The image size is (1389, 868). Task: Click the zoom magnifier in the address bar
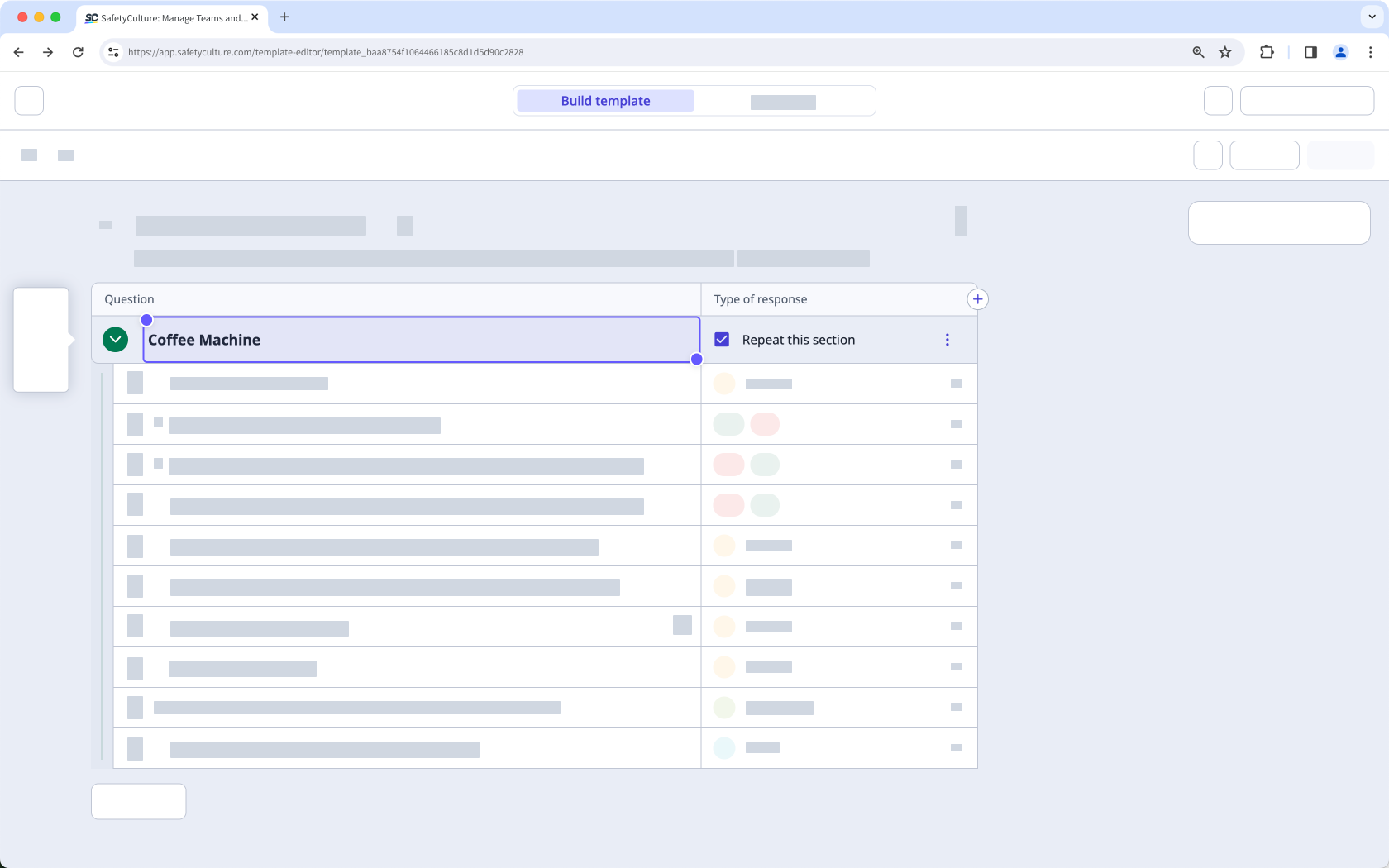point(1198,52)
